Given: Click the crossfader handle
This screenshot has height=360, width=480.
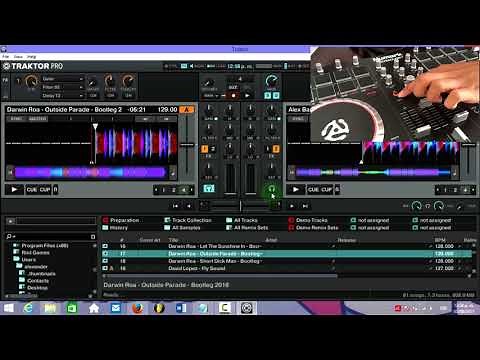Looking at the screenshot, I should pyautogui.click(x=240, y=206).
